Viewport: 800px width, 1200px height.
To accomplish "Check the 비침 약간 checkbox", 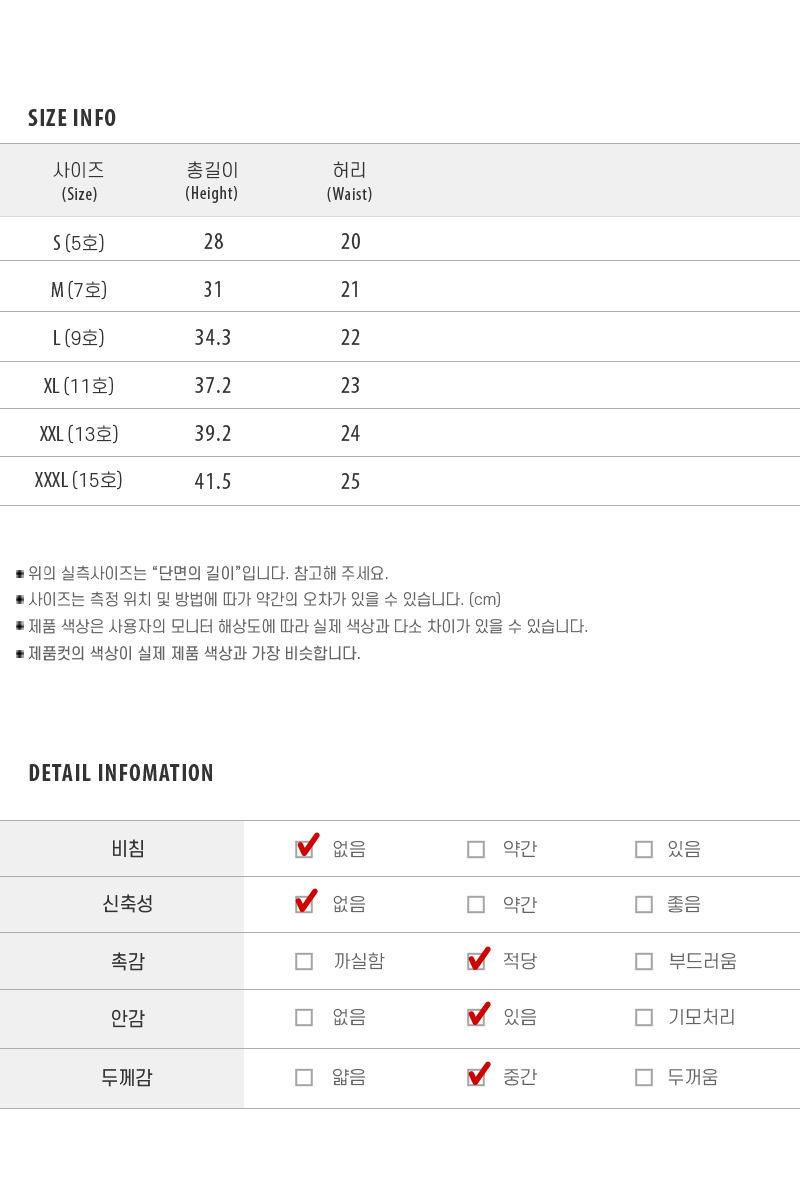I will [476, 849].
